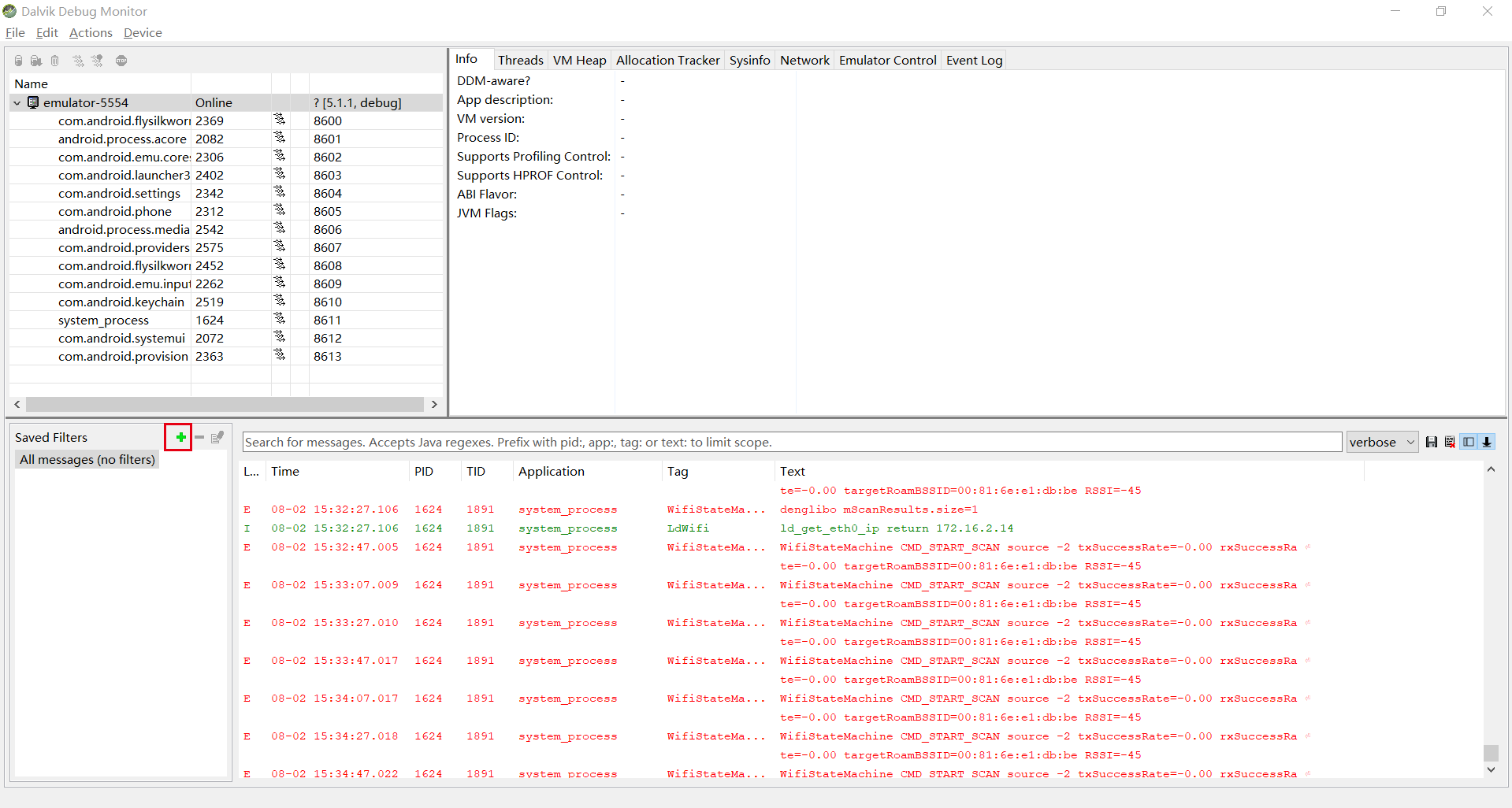The height and width of the screenshot is (808, 1512).
Task: Click the log scroll down arrow
Action: point(1491,769)
